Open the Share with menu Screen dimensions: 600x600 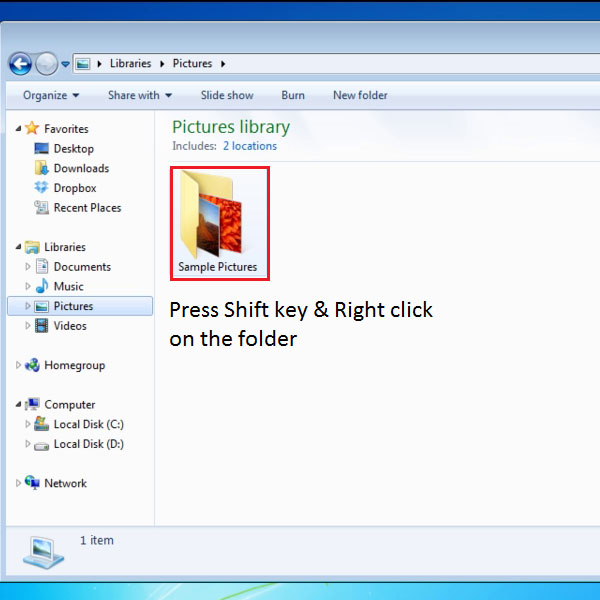pos(140,95)
